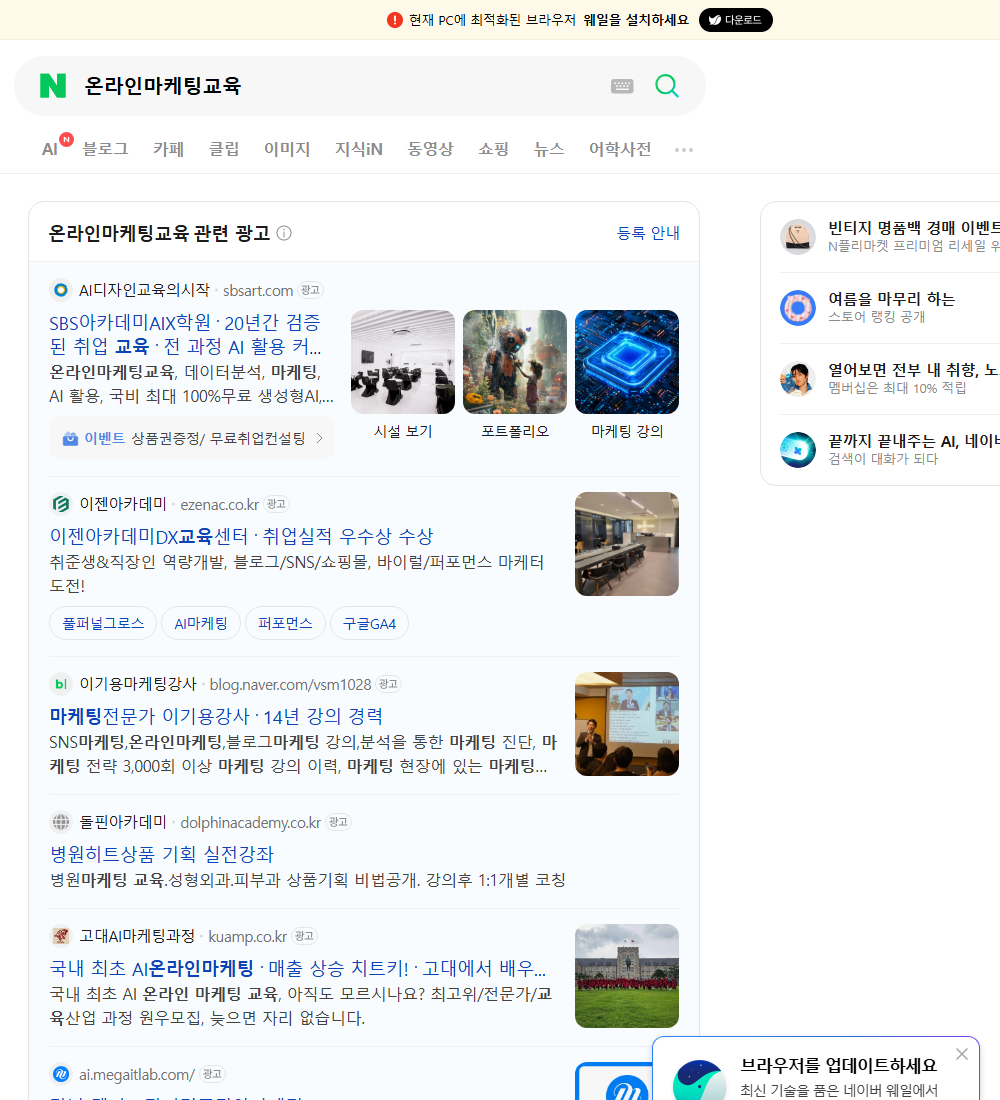1000x1100 pixels.
Task: Switch to the 어학사전 tab
Action: pos(620,149)
